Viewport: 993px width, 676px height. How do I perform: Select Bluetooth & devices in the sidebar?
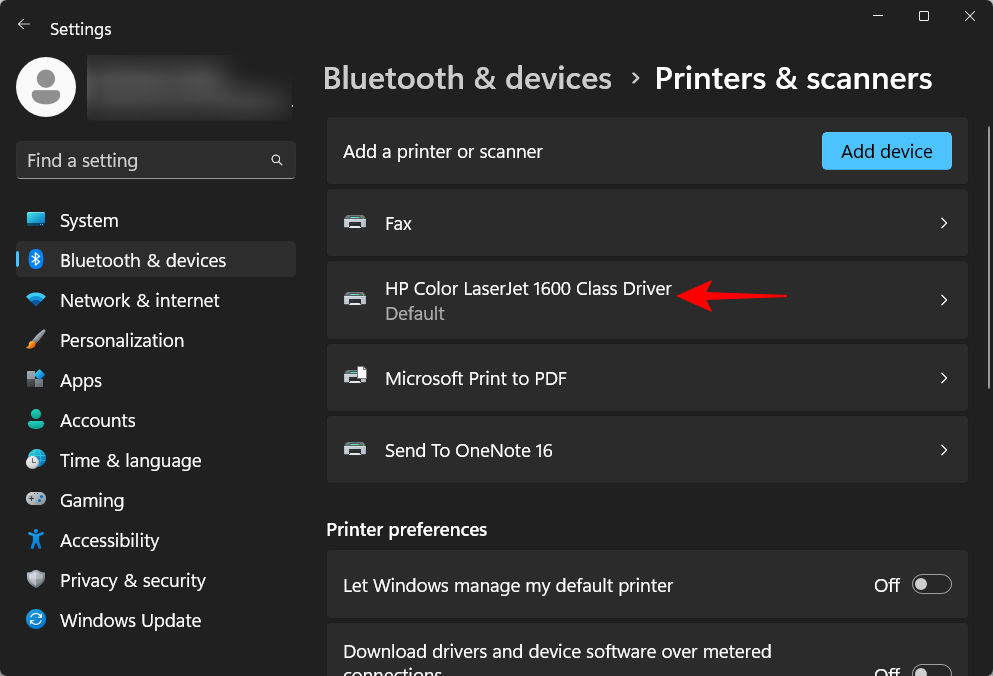tap(143, 259)
